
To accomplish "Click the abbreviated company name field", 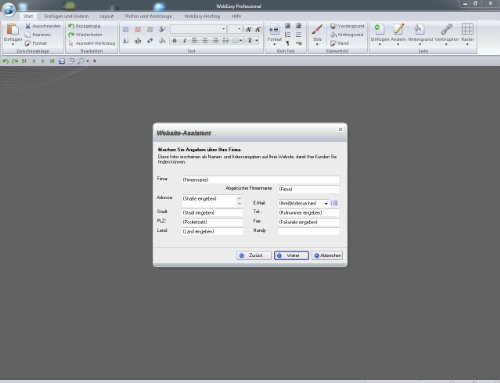I will pyautogui.click(x=308, y=189).
